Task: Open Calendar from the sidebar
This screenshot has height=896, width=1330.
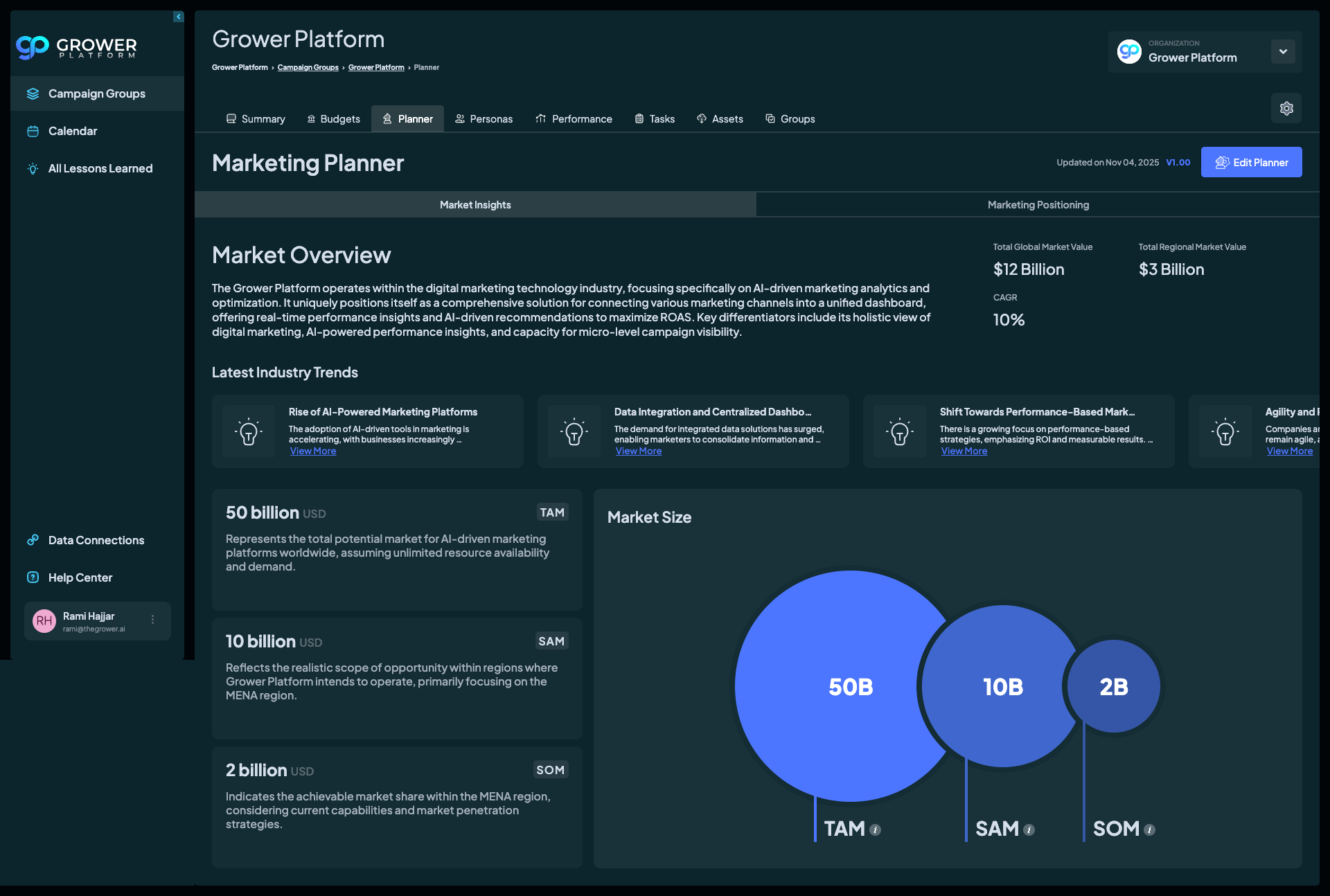Action: [x=72, y=131]
